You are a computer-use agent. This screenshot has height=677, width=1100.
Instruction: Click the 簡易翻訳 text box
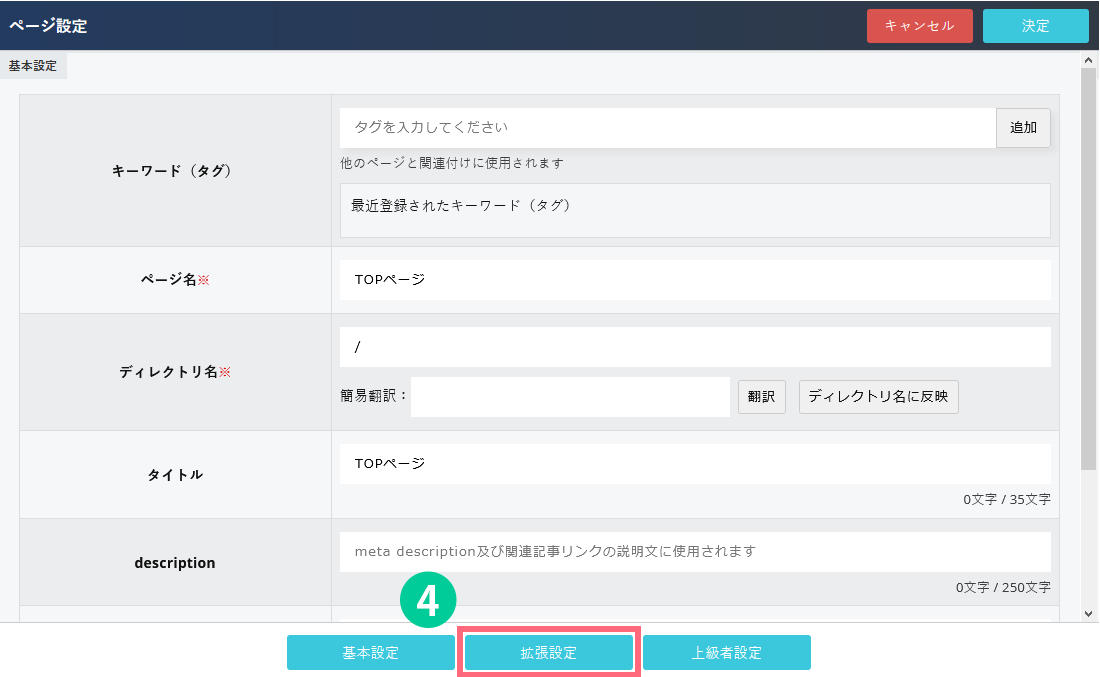click(x=570, y=397)
